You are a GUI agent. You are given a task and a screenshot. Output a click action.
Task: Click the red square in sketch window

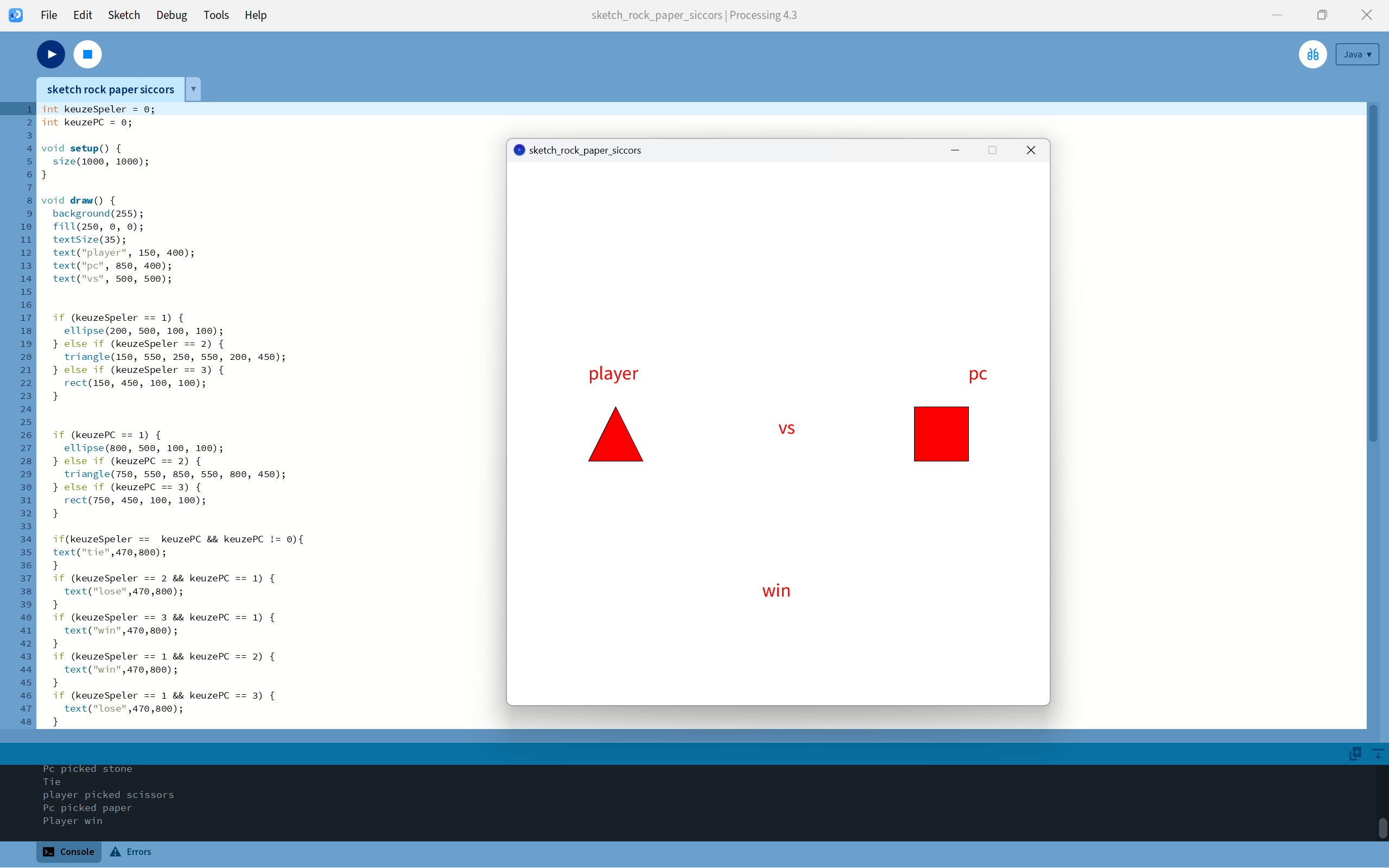[941, 434]
